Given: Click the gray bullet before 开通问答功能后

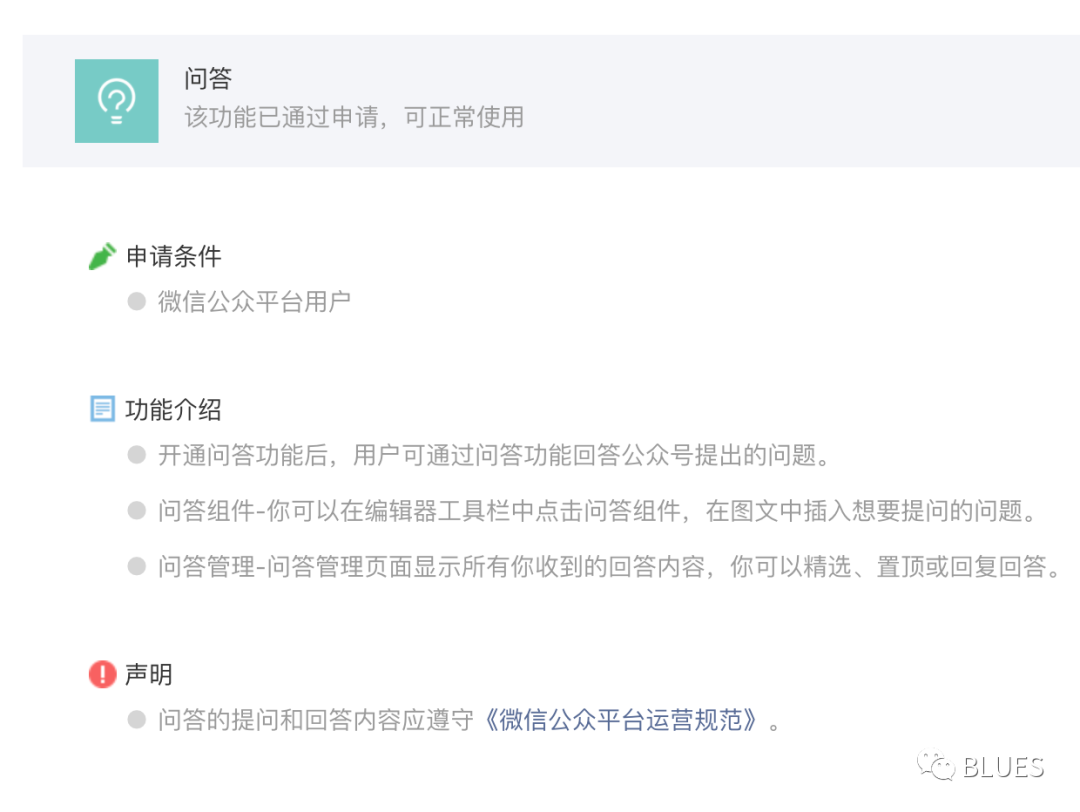Looking at the screenshot, I should click(136, 455).
